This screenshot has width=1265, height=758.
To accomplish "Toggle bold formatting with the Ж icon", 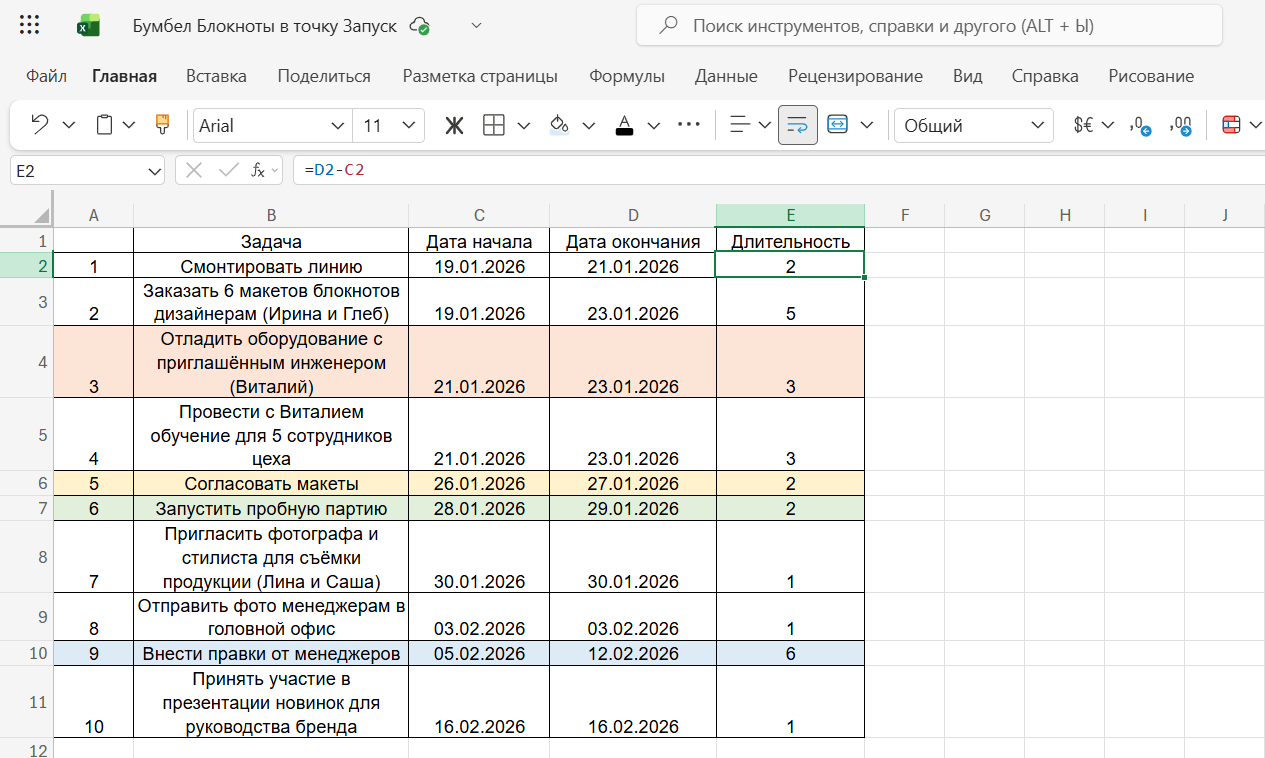I will coord(454,125).
